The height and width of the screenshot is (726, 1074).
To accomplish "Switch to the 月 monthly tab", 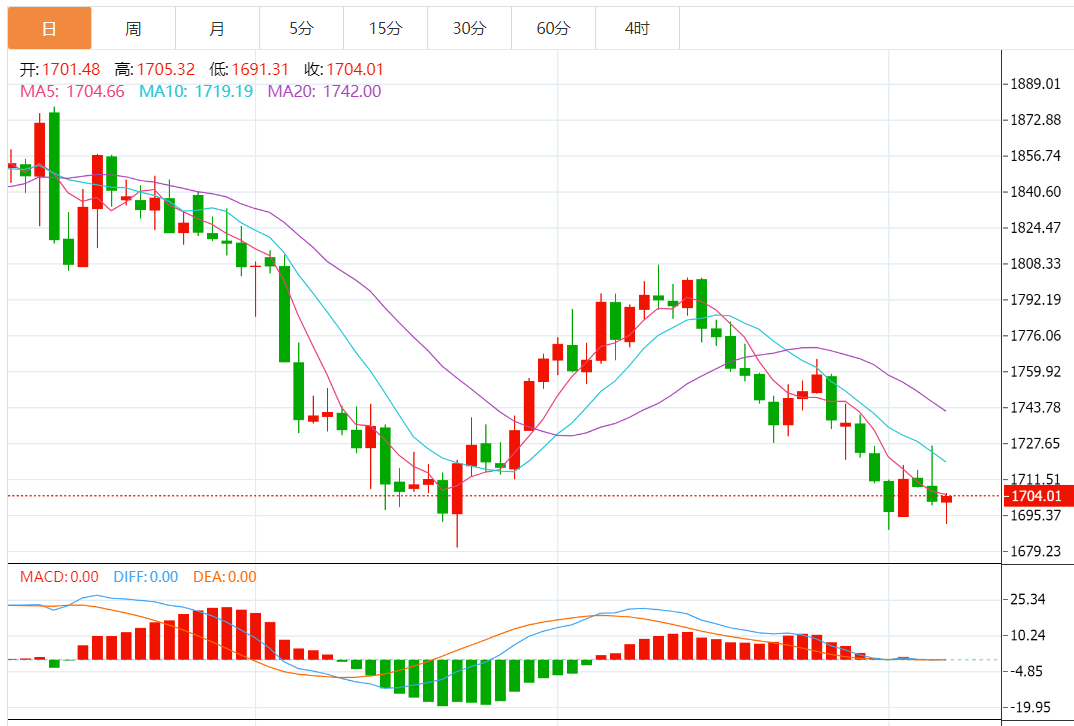I will pos(218,28).
